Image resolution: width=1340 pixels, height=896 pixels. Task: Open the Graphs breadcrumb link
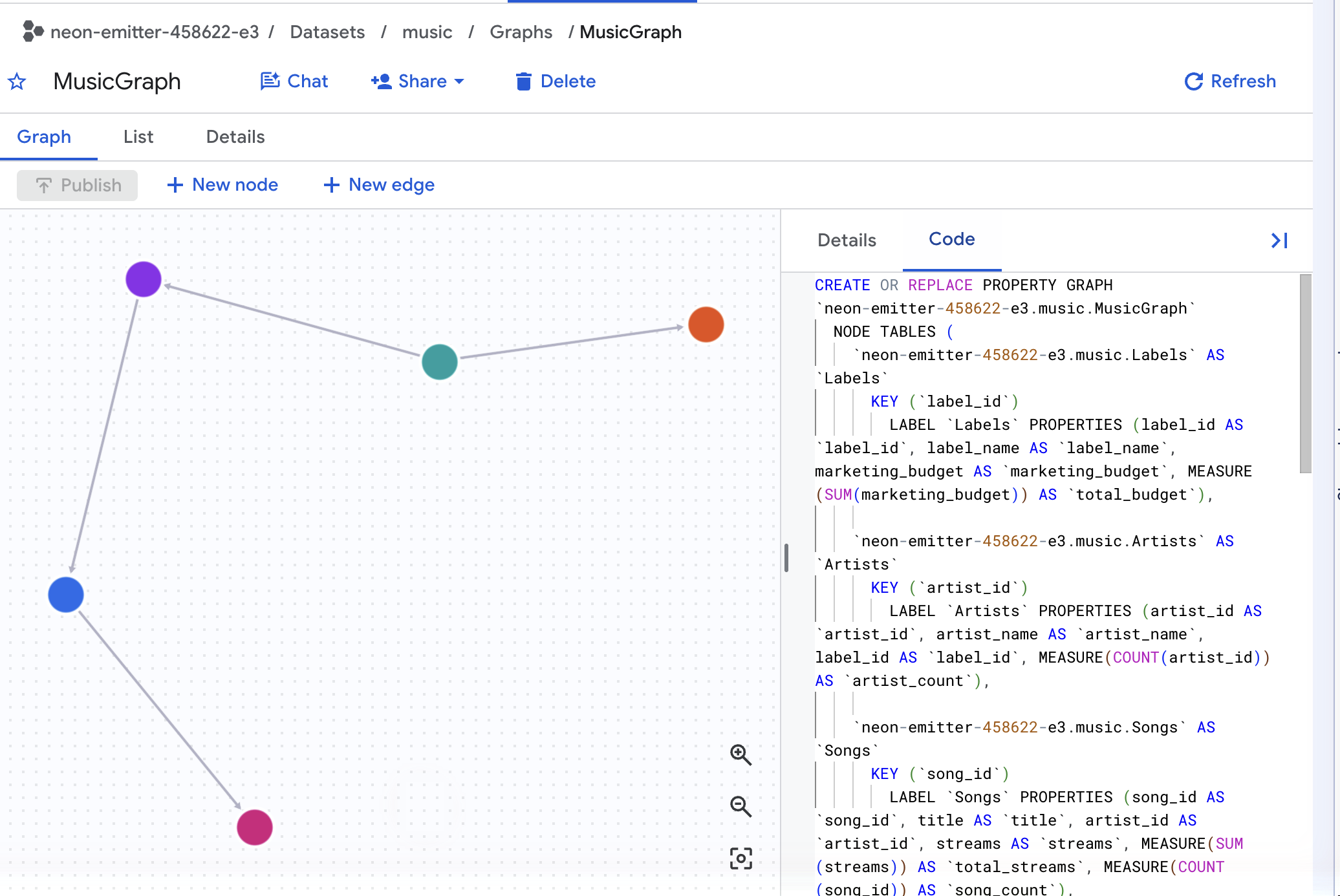pos(521,32)
